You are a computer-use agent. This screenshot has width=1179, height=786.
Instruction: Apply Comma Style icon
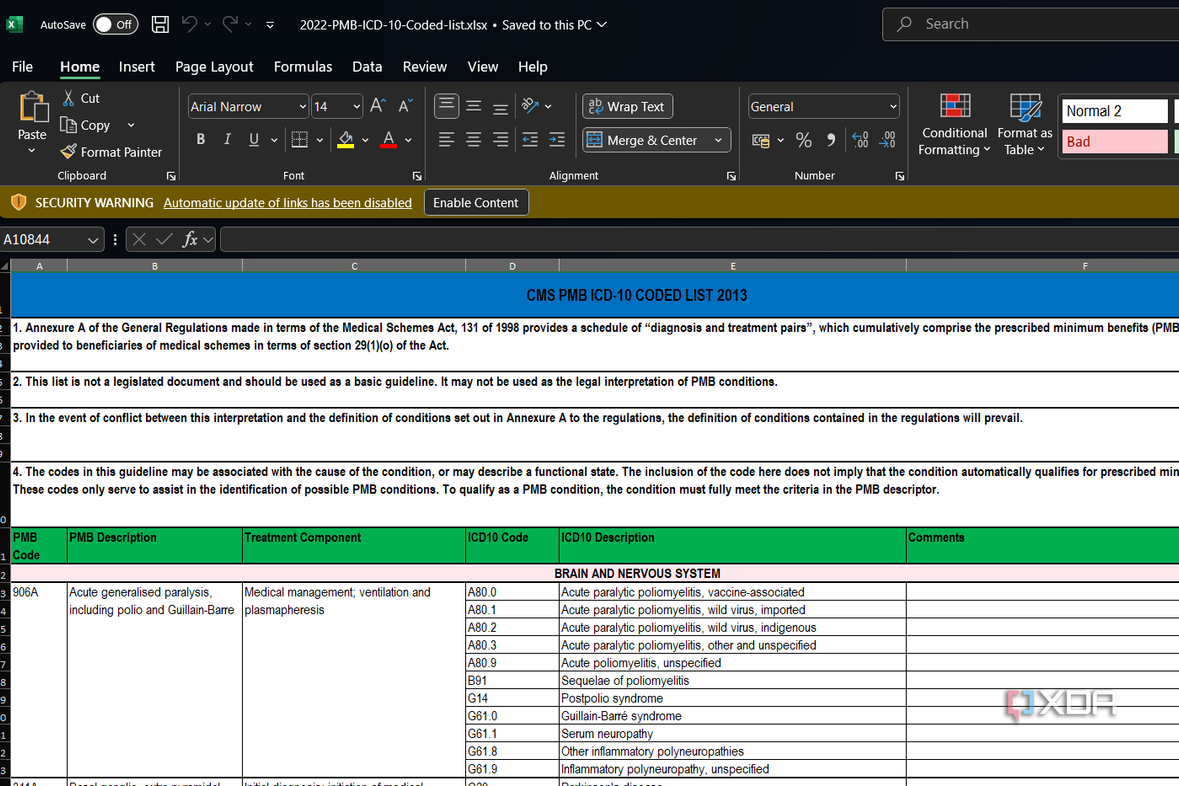coord(831,140)
